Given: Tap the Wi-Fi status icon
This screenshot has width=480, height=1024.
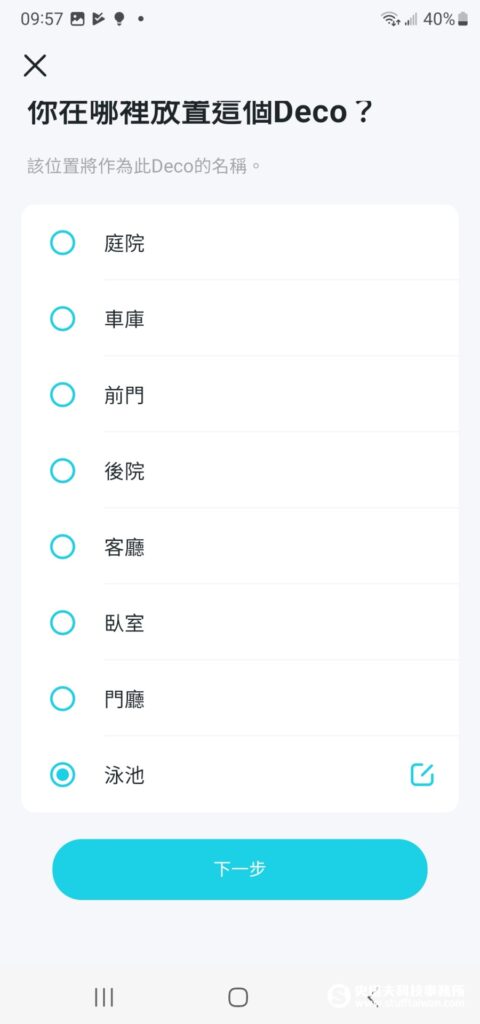Looking at the screenshot, I should (390, 19).
